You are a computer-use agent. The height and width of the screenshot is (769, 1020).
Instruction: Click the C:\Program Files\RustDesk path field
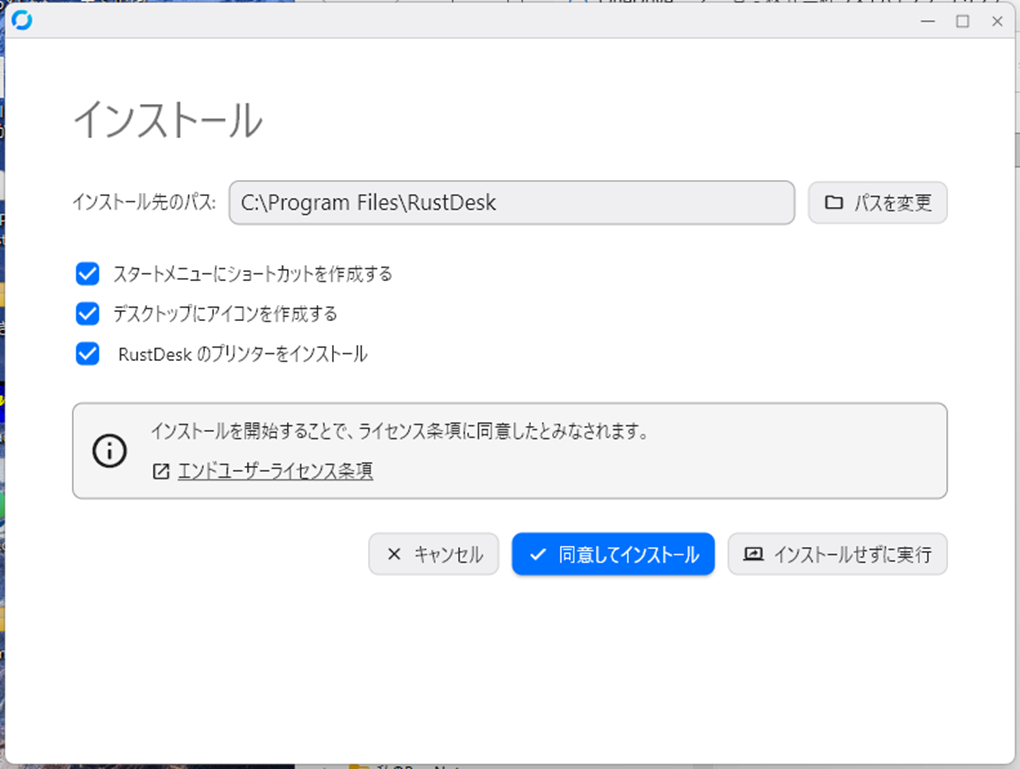pyautogui.click(x=511, y=203)
